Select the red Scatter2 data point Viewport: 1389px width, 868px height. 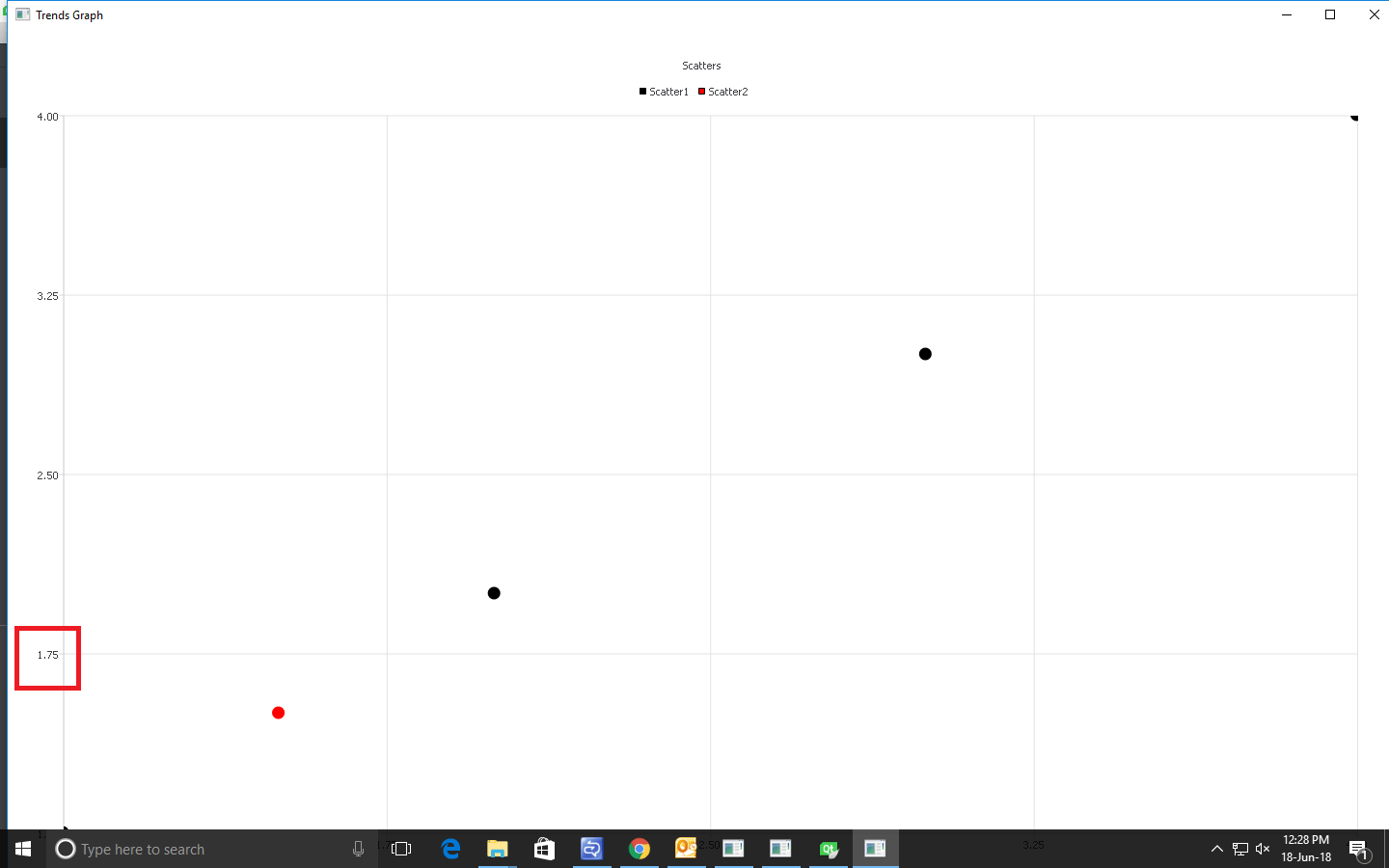(x=278, y=713)
